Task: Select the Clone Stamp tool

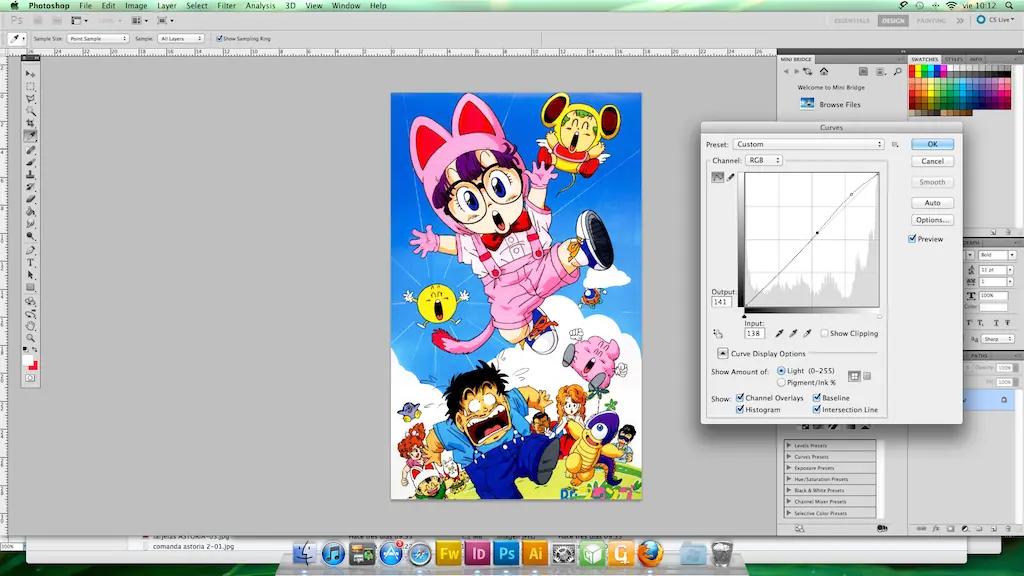Action: pyautogui.click(x=30, y=174)
